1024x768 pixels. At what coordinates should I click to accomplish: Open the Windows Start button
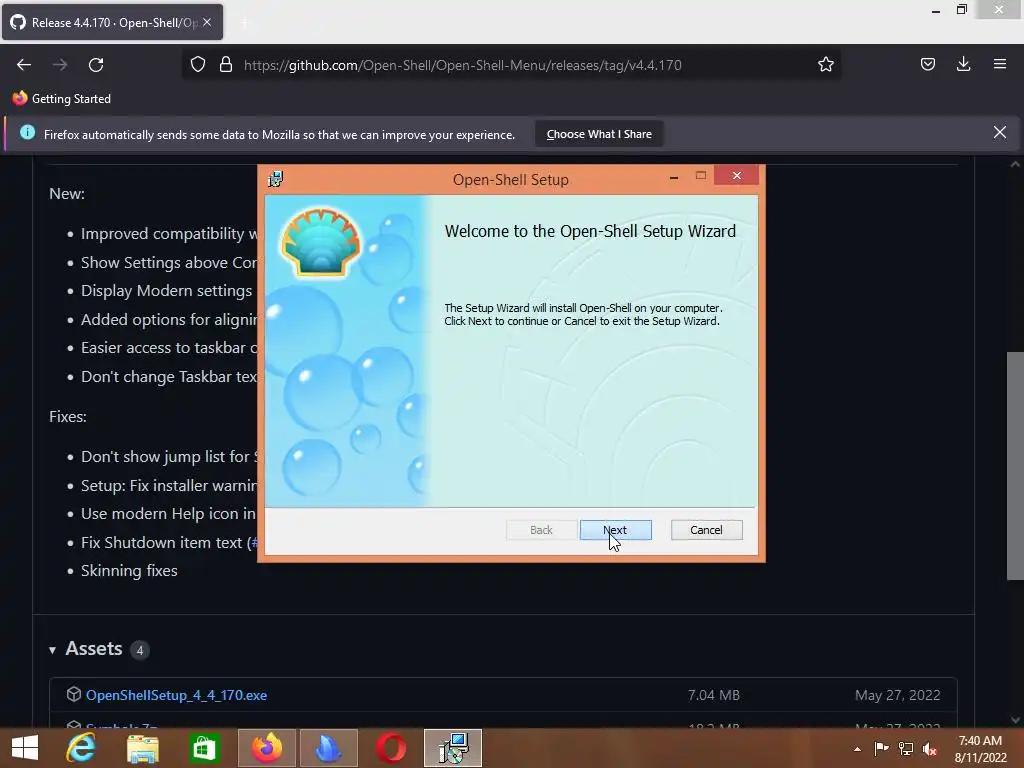click(25, 748)
